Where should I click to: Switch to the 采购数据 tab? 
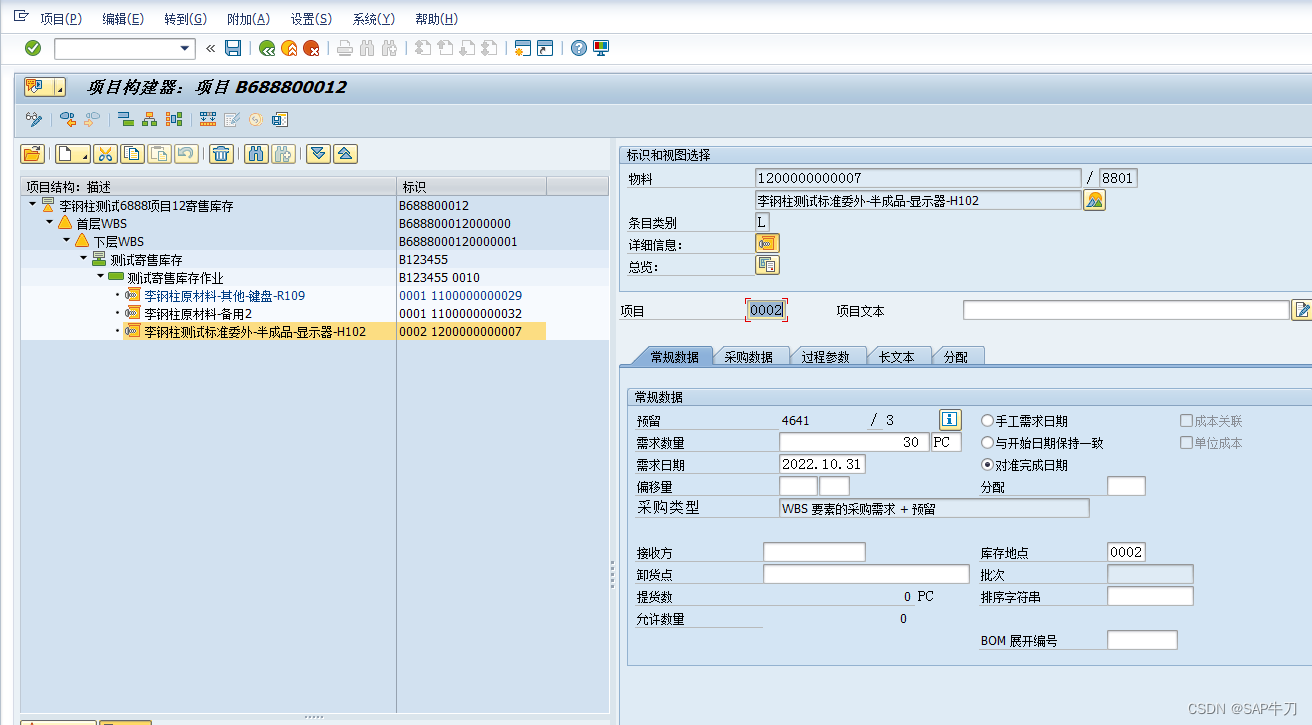click(748, 357)
